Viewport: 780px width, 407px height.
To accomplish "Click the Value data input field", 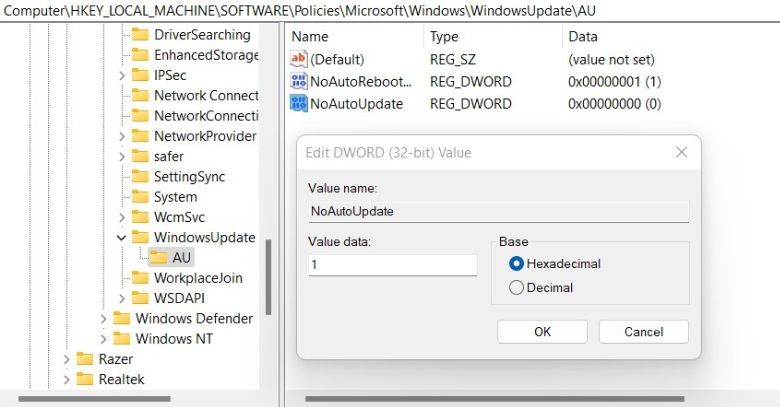I will click(x=392, y=265).
